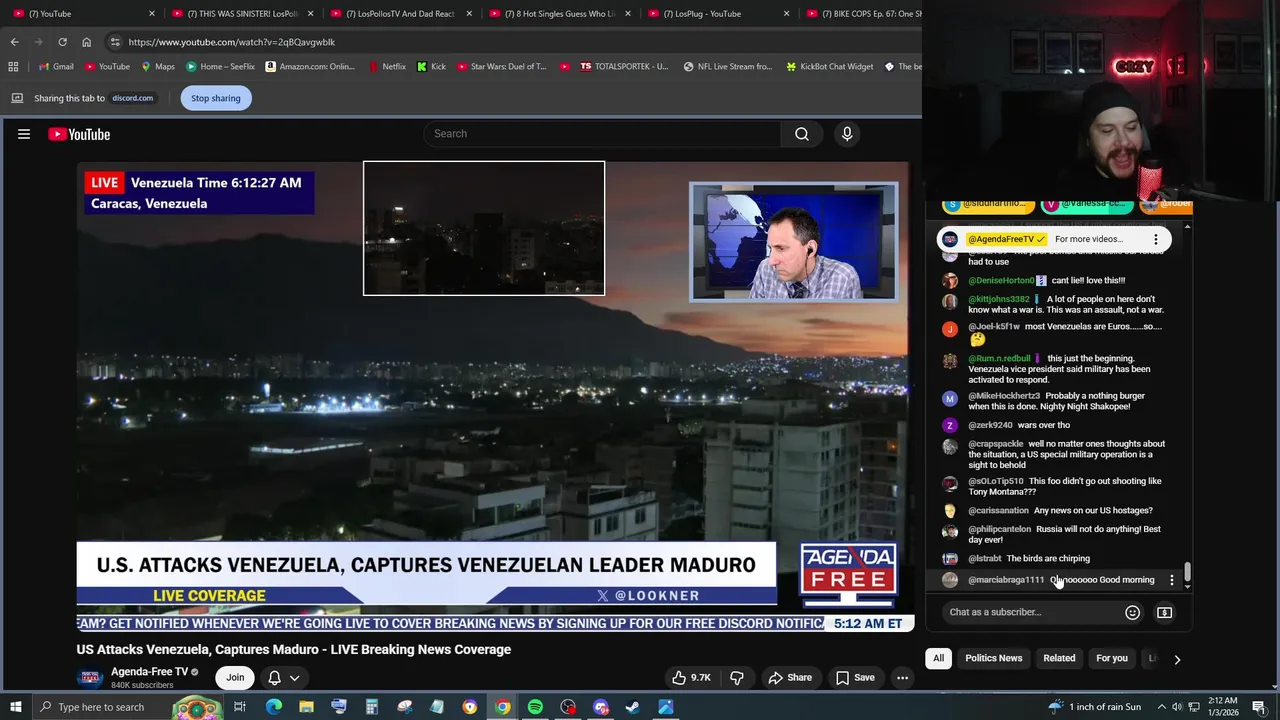Image resolution: width=1280 pixels, height=720 pixels.
Task: Click the browser home button
Action: pyautogui.click(x=86, y=42)
